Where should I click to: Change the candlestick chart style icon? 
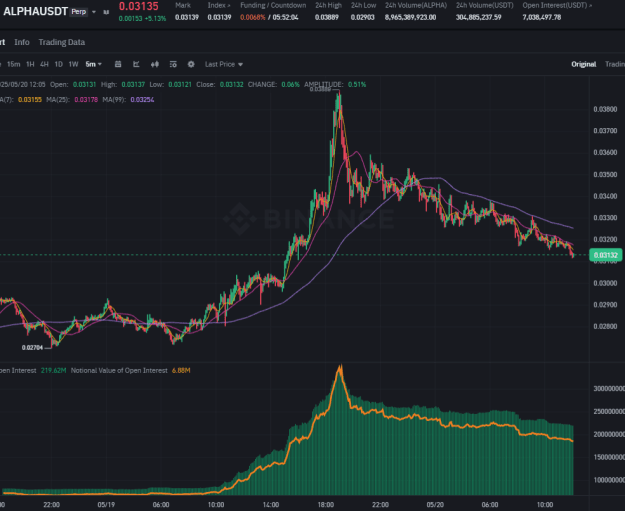pyautogui.click(x=155, y=64)
